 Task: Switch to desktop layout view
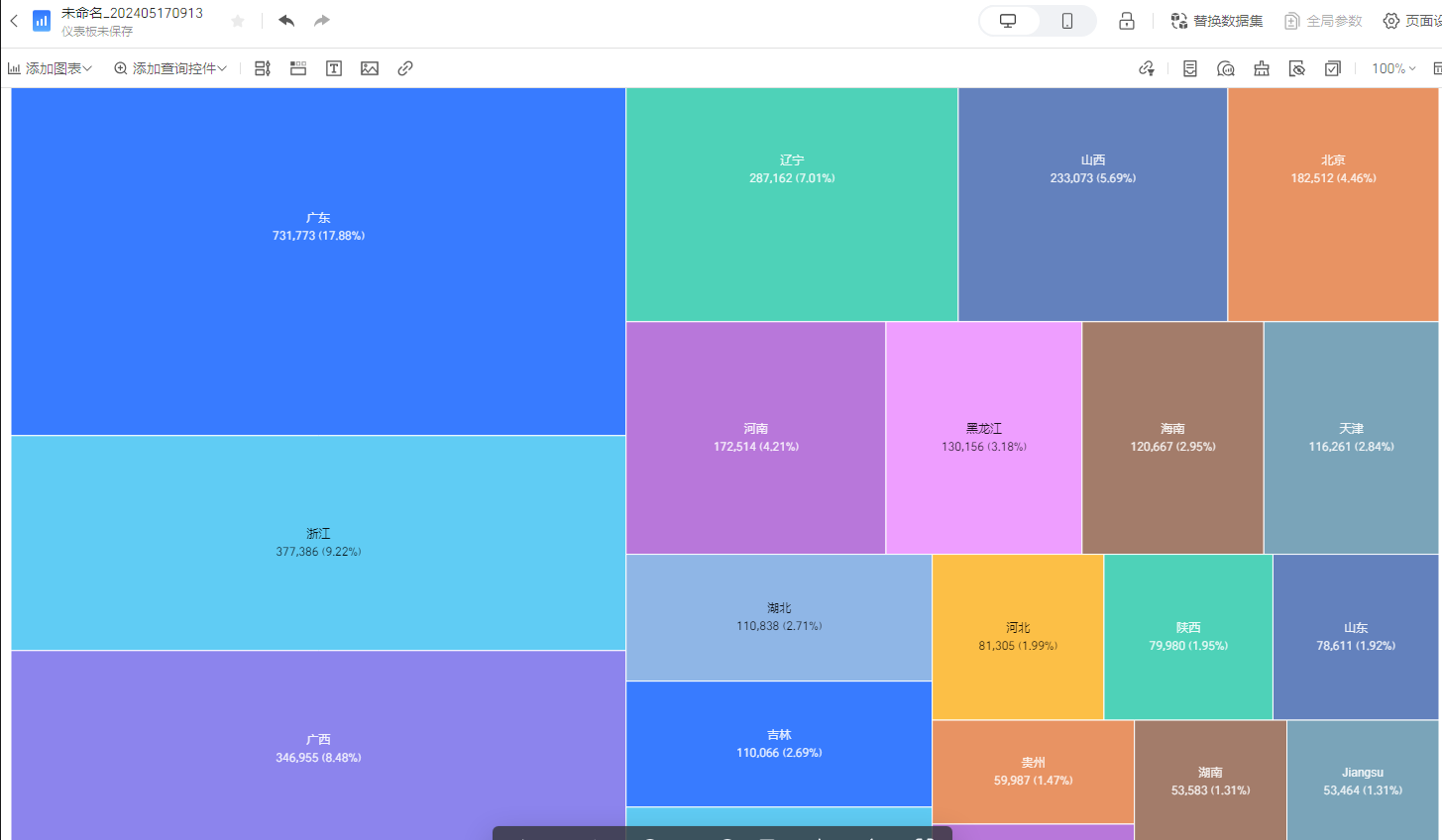(1008, 21)
